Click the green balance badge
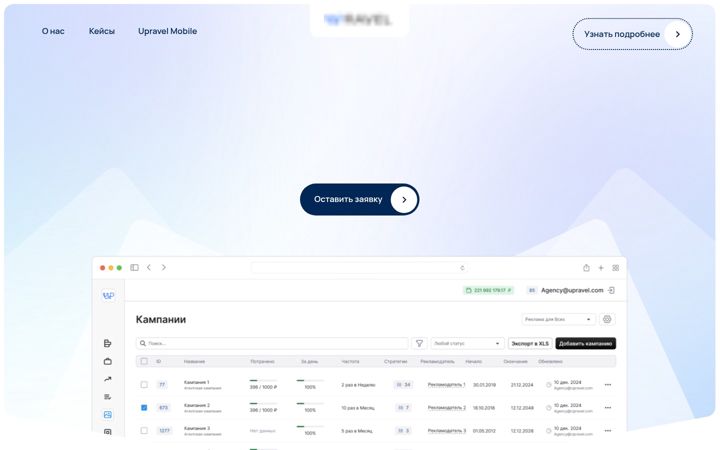 (488, 290)
